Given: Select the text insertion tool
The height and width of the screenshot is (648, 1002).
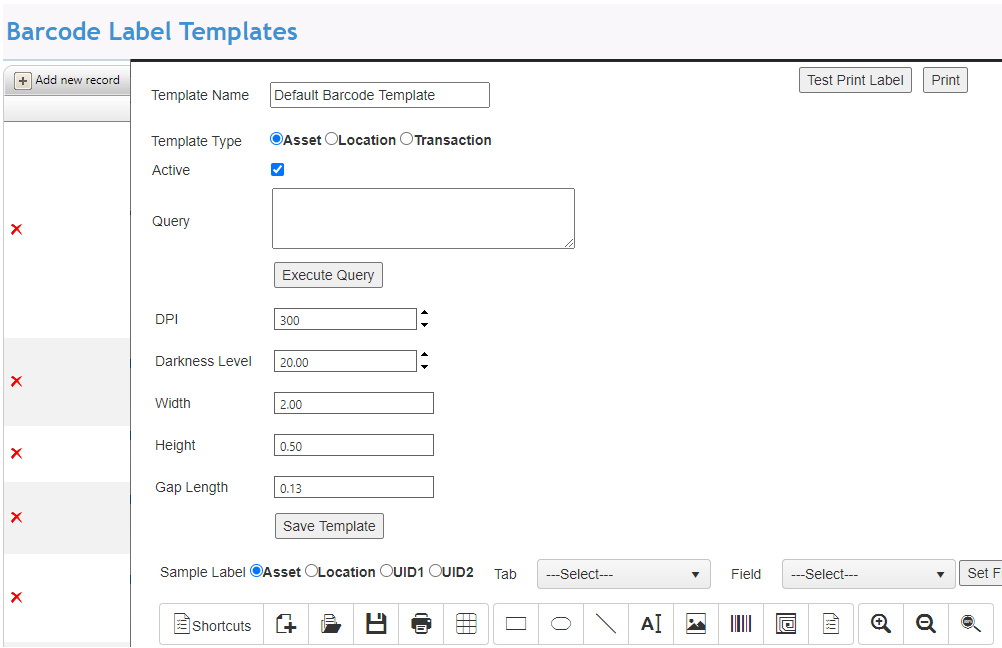Looking at the screenshot, I should point(651,623).
